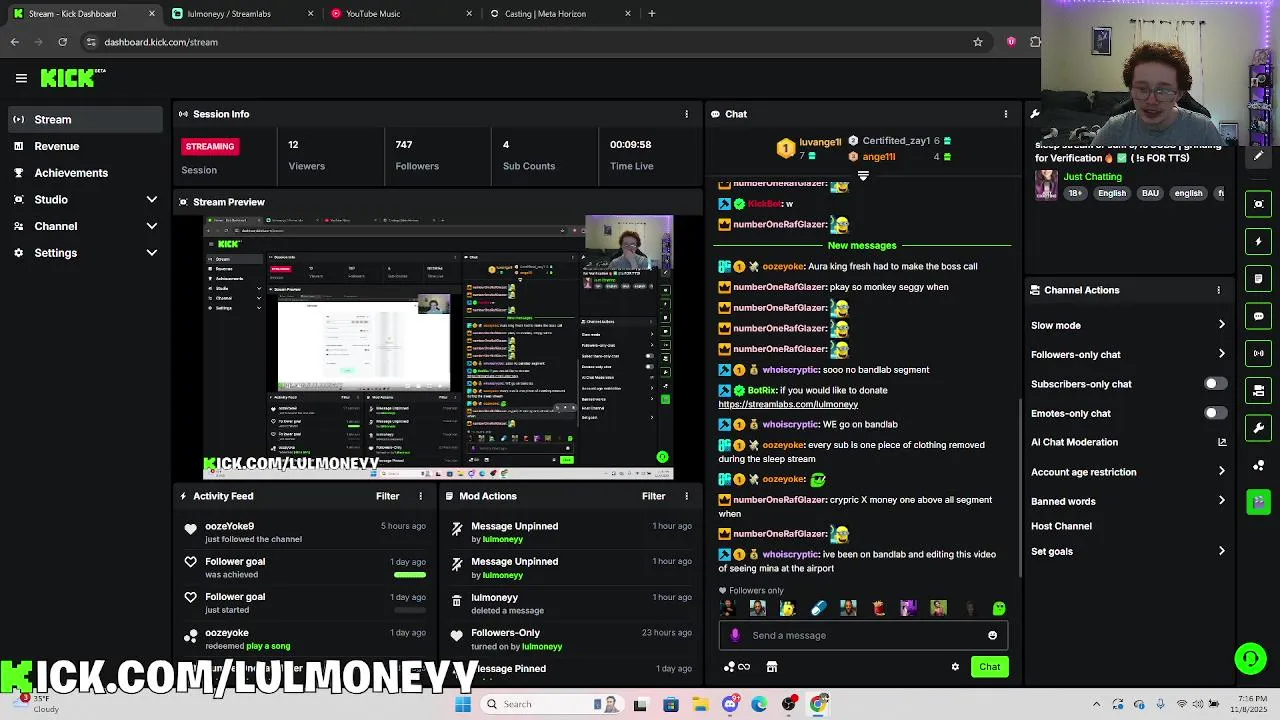
Task: Bookmark this page with the star icon
Action: (x=978, y=42)
